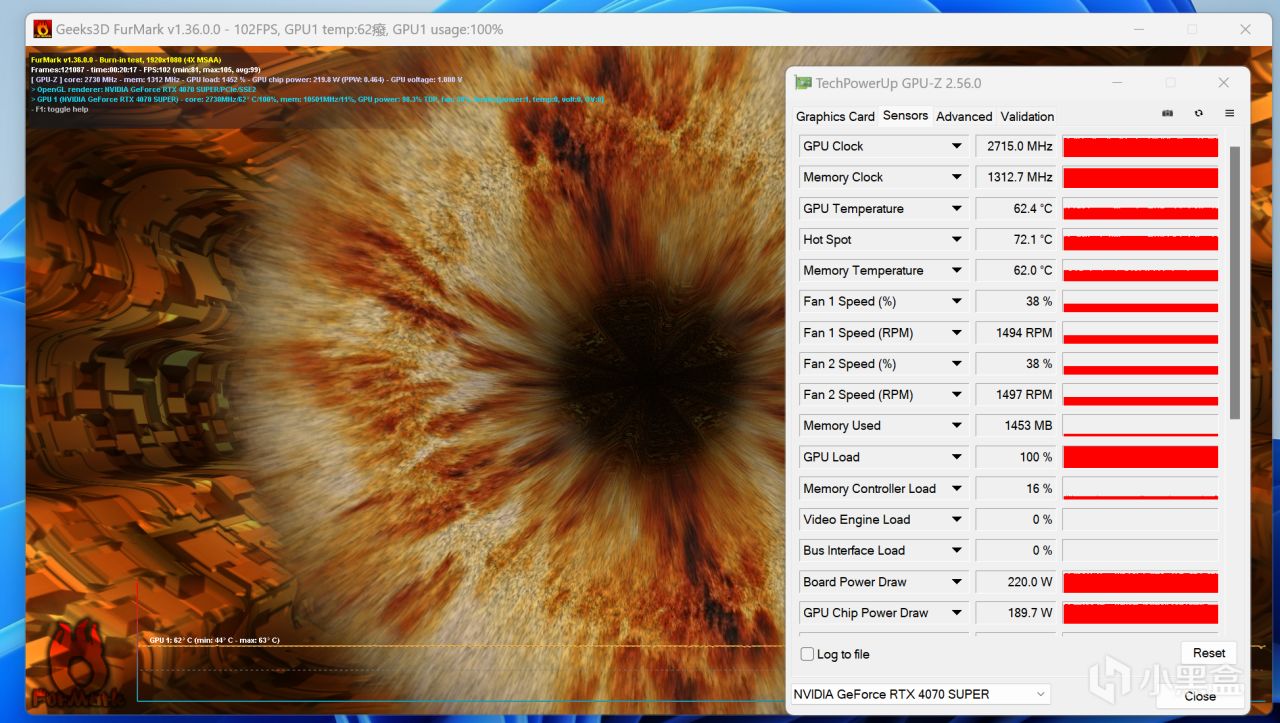Click the GPU Chip Power Draw value 189.7 W
The image size is (1280, 723).
tap(1016, 612)
